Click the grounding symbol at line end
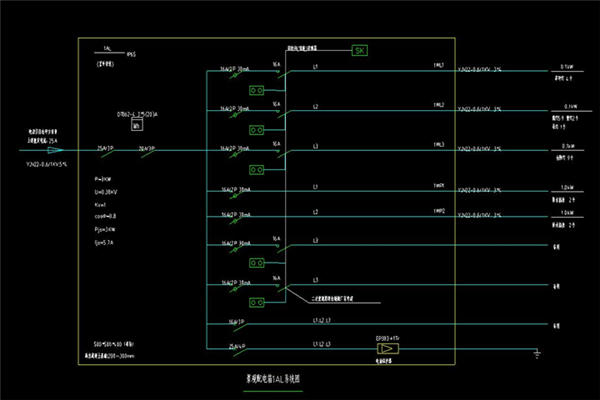 (x=537, y=354)
